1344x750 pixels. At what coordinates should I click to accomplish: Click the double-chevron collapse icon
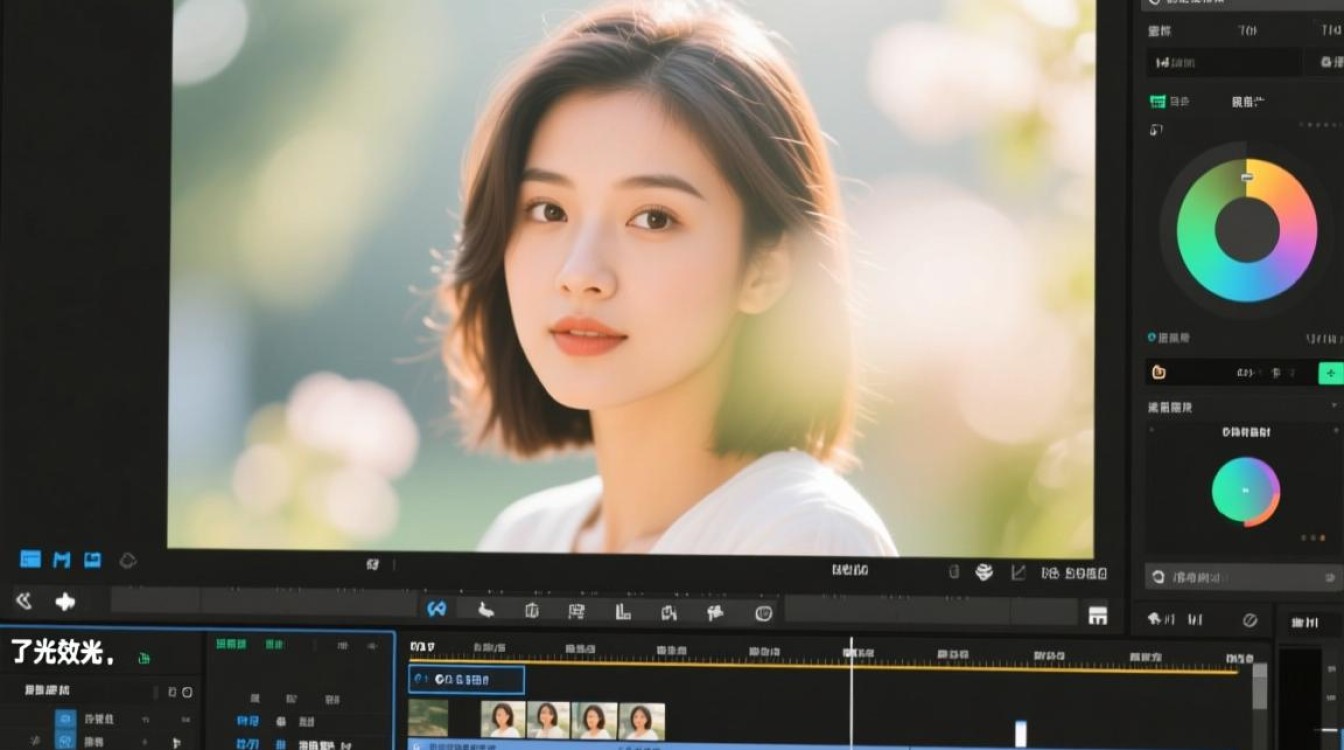click(x=24, y=601)
